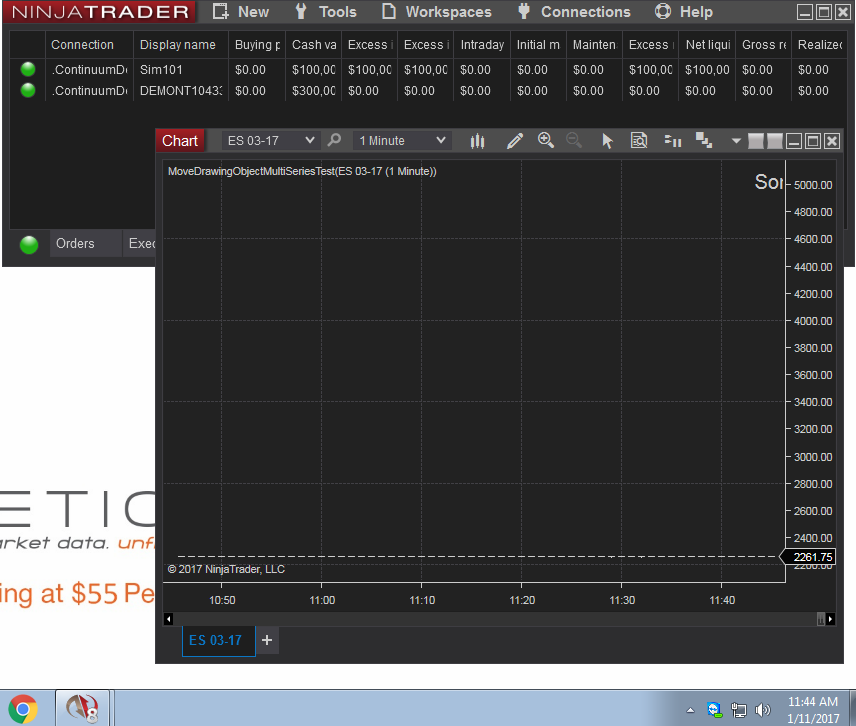The width and height of the screenshot is (856, 726).
Task: Switch to the Executions tab
Action: pos(141,243)
